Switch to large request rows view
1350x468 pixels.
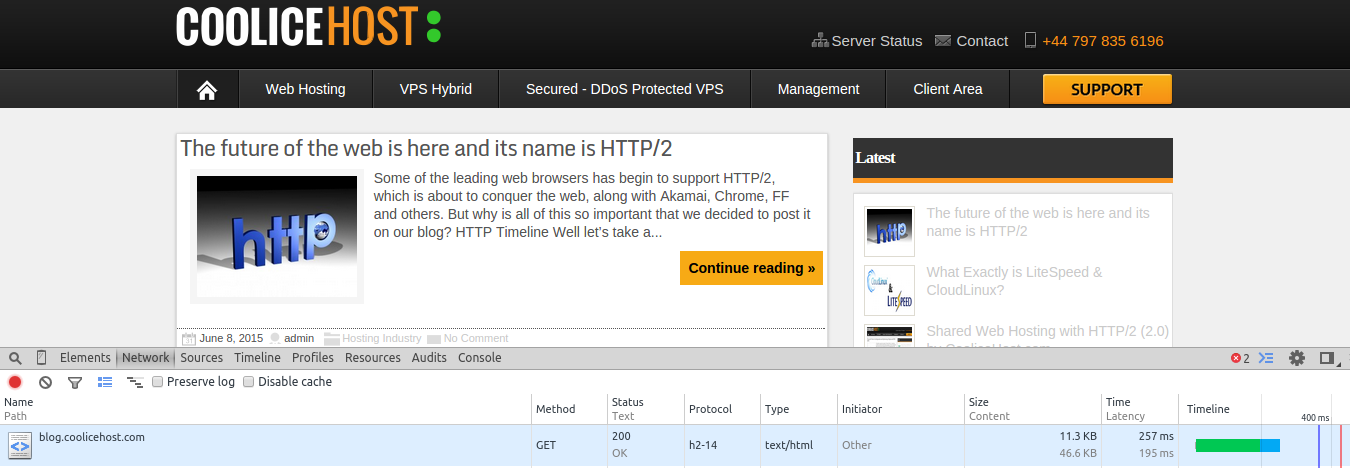(104, 382)
